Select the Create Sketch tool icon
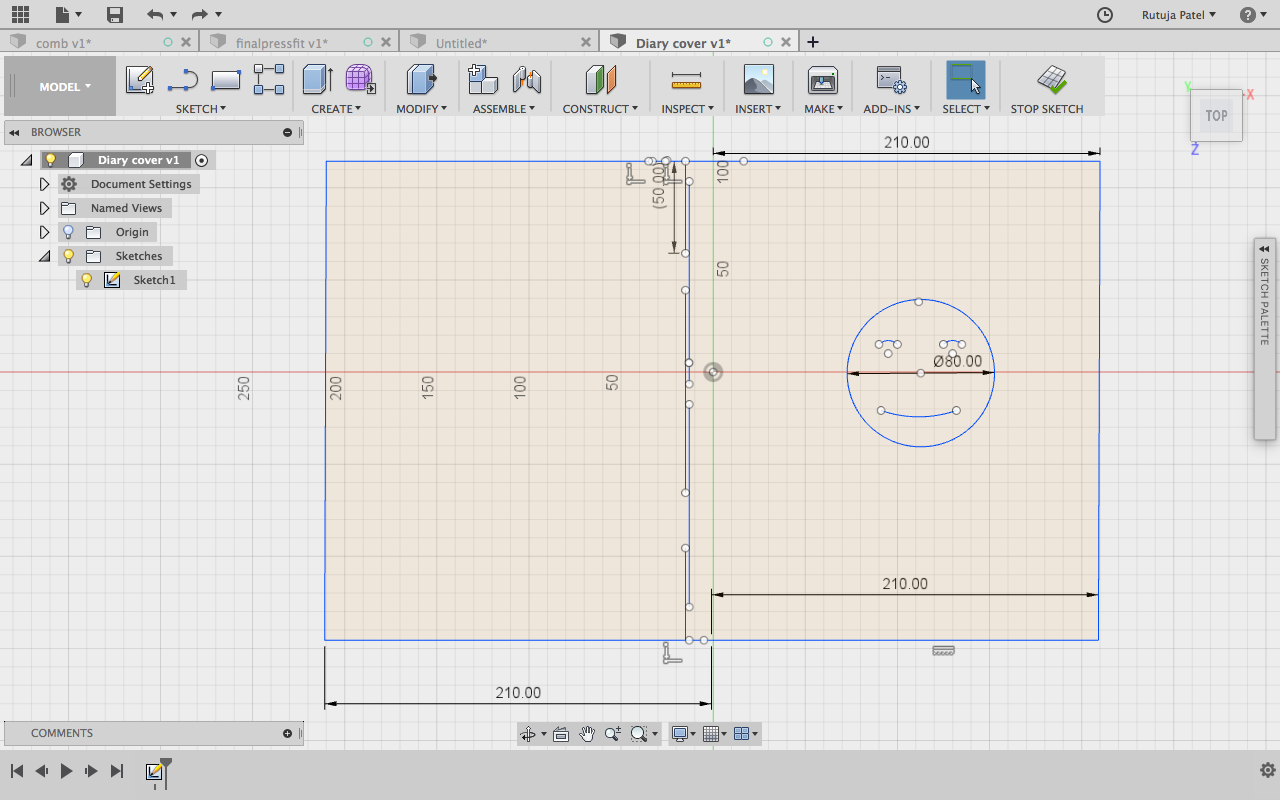This screenshot has width=1280, height=800. [140, 80]
